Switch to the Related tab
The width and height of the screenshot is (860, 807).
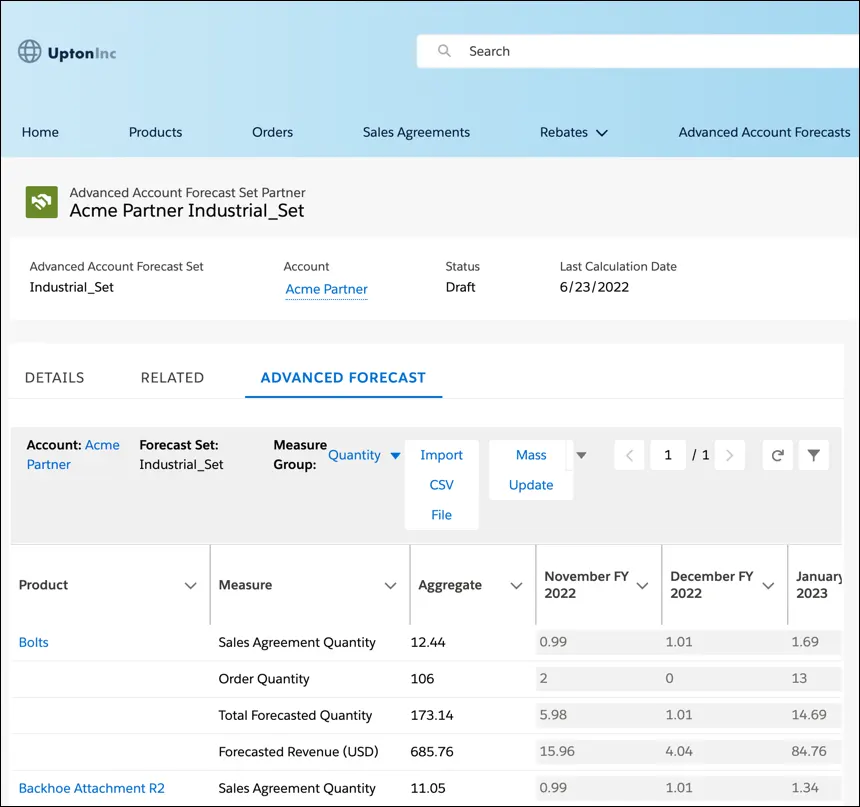click(171, 377)
